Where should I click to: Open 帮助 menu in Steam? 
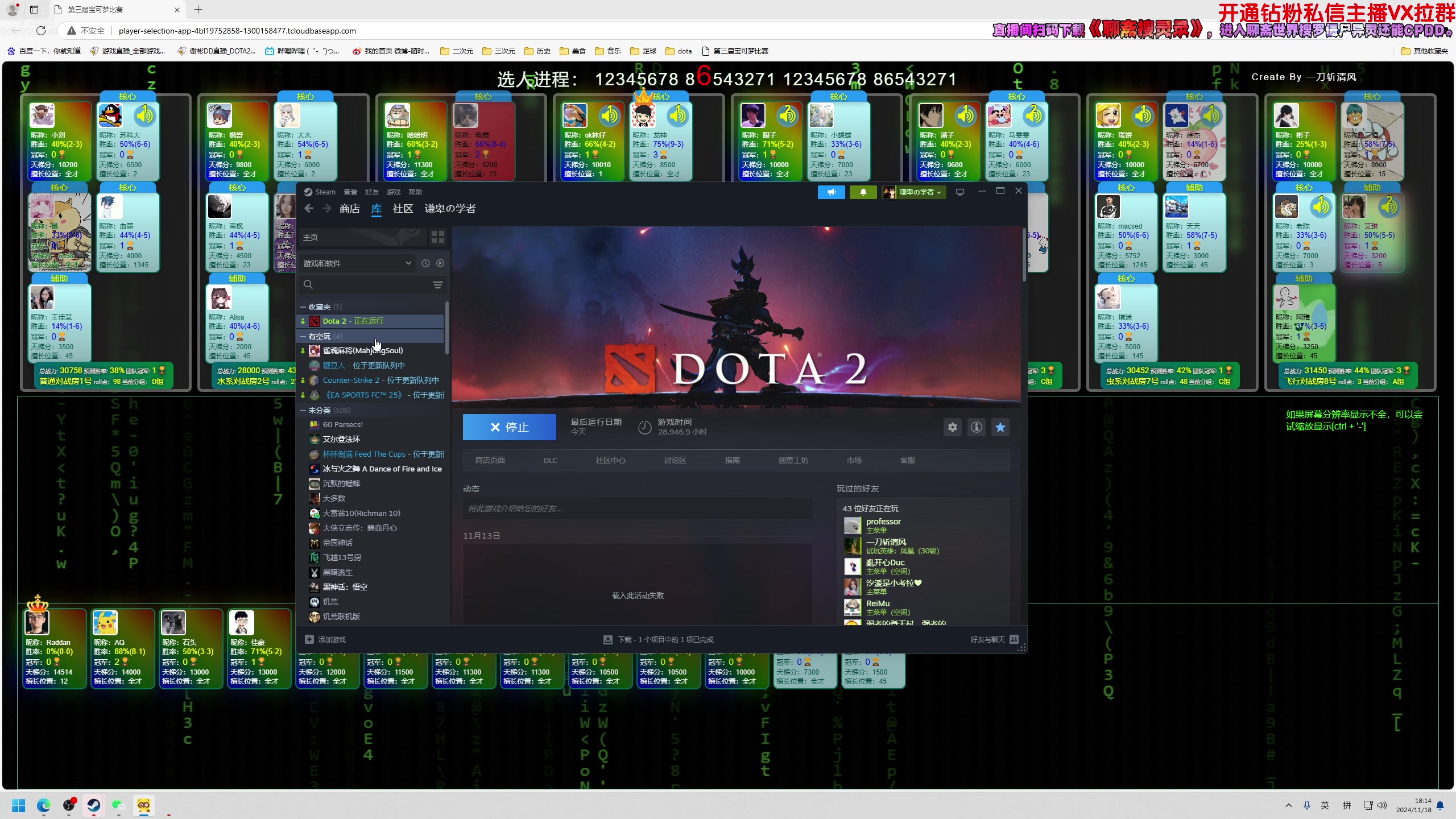click(415, 192)
